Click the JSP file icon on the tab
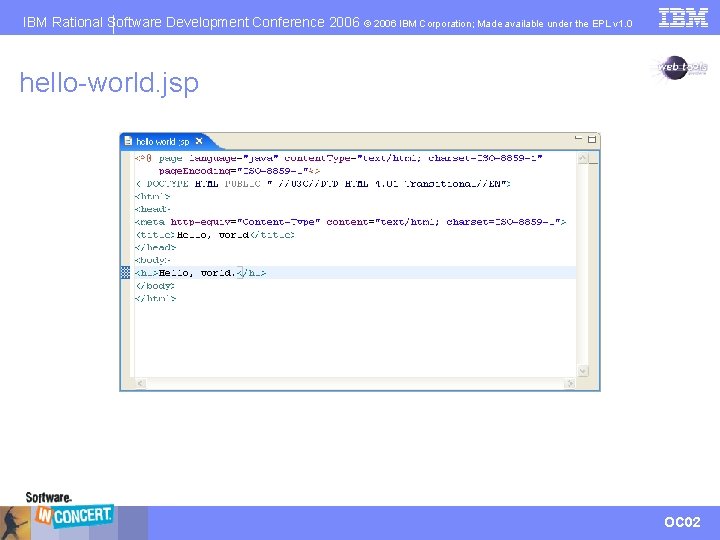Image resolution: width=720 pixels, height=540 pixels. point(128,141)
